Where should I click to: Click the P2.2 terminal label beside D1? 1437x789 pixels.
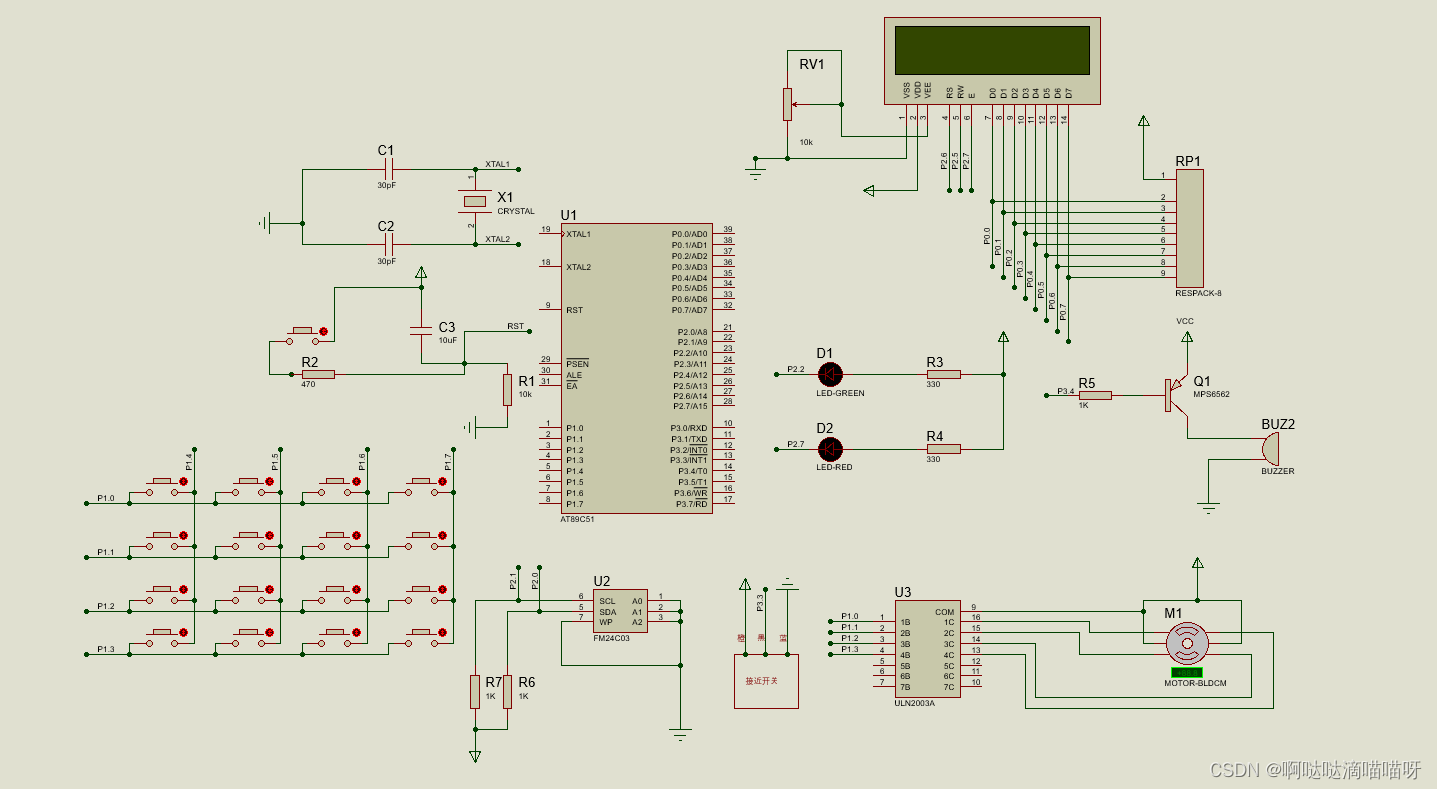pyautogui.click(x=796, y=369)
